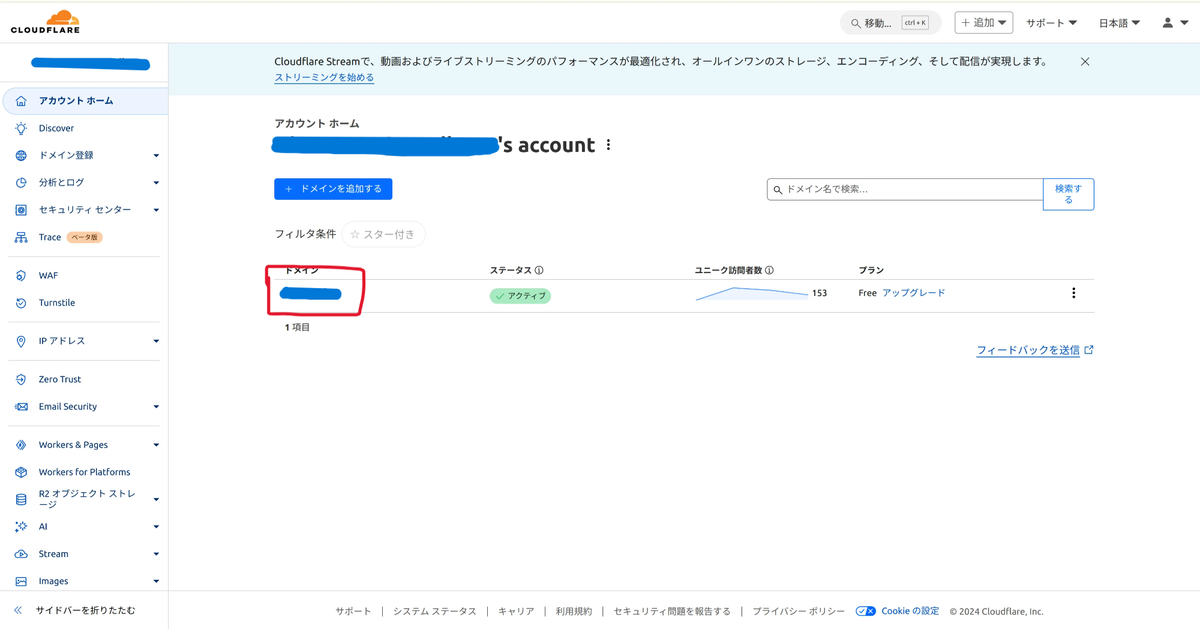This screenshot has width=1200, height=629.
Task: Click the ドメイン名で検索 input field
Action: (905, 189)
